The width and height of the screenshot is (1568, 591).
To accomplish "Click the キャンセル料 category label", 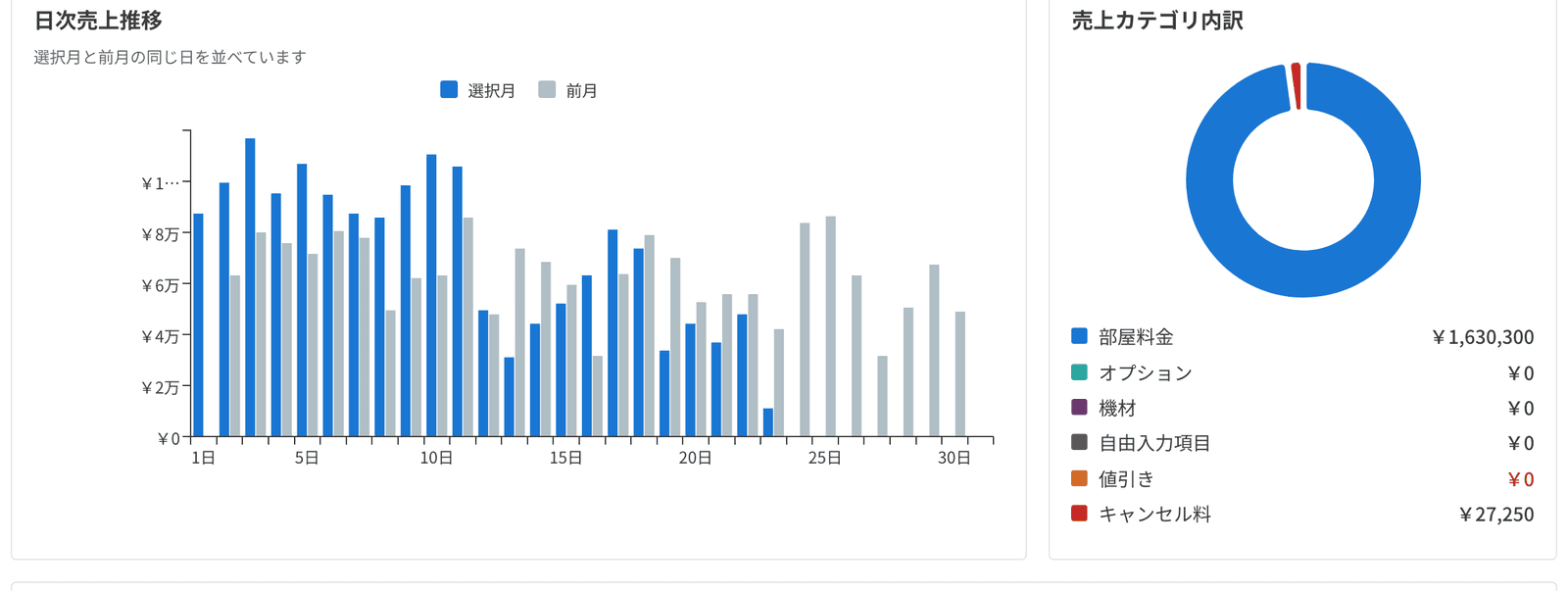I will click(1154, 514).
